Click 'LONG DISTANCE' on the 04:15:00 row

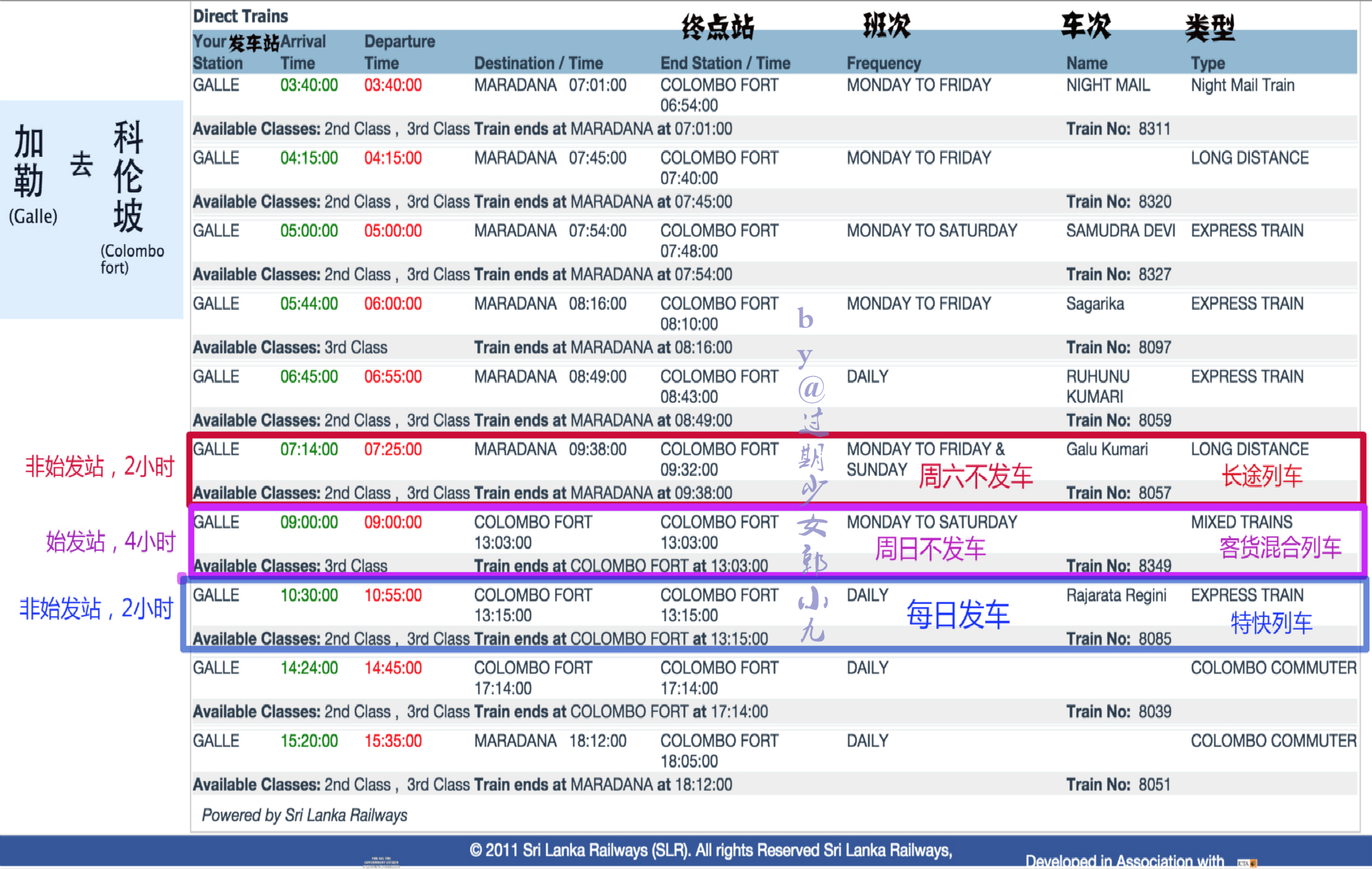1249,158
